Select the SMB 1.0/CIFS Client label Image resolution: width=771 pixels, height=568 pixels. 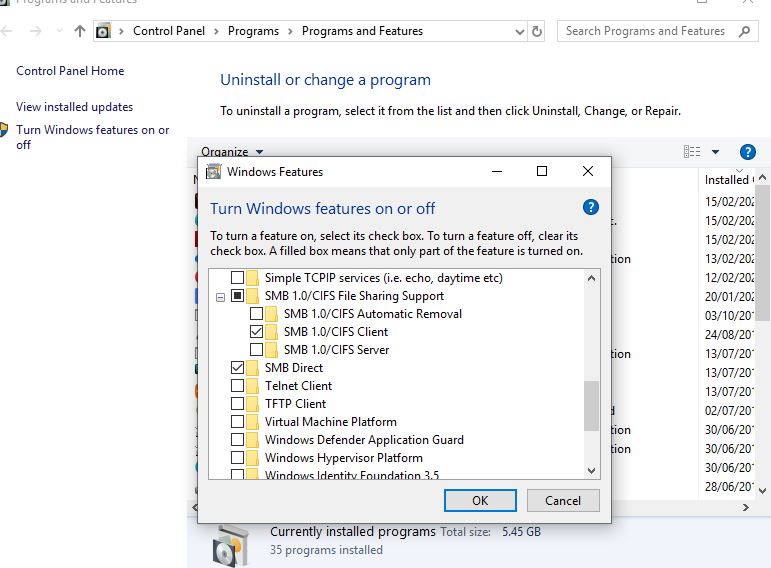336,331
